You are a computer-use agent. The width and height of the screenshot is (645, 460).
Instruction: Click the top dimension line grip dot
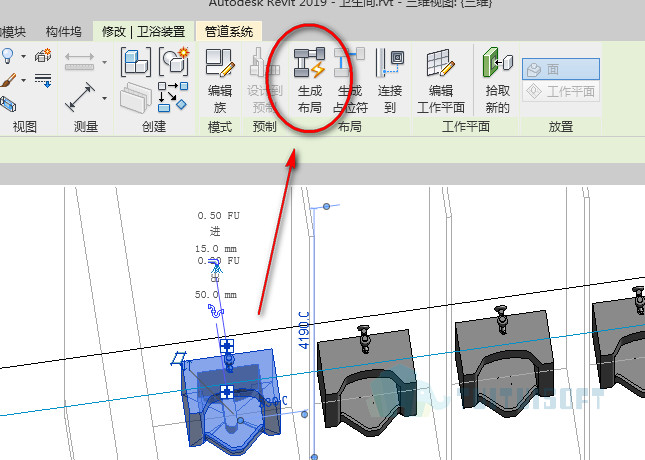click(x=326, y=206)
